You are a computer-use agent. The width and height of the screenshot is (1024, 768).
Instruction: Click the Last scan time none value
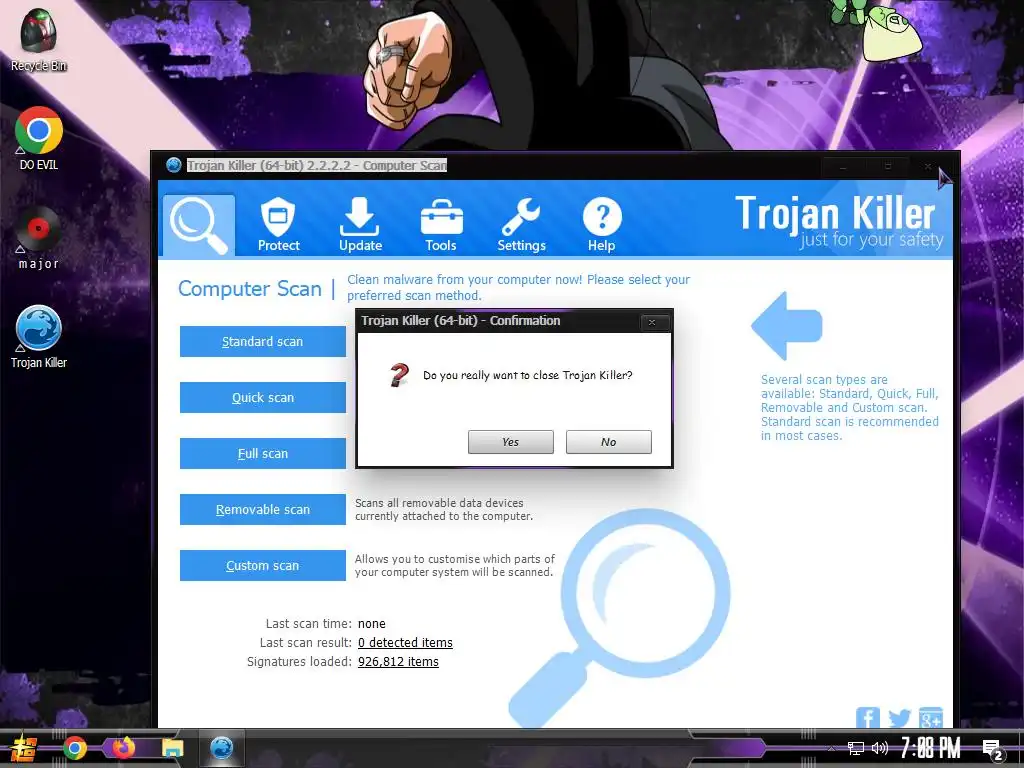372,624
